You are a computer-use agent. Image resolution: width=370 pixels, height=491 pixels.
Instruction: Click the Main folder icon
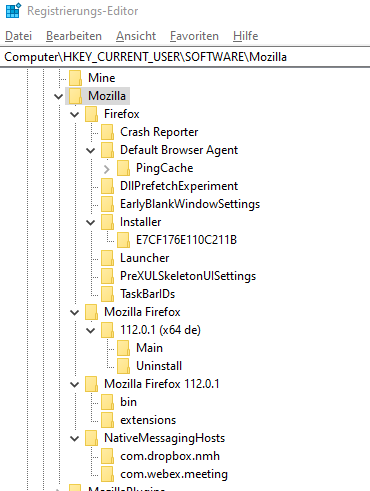click(123, 348)
